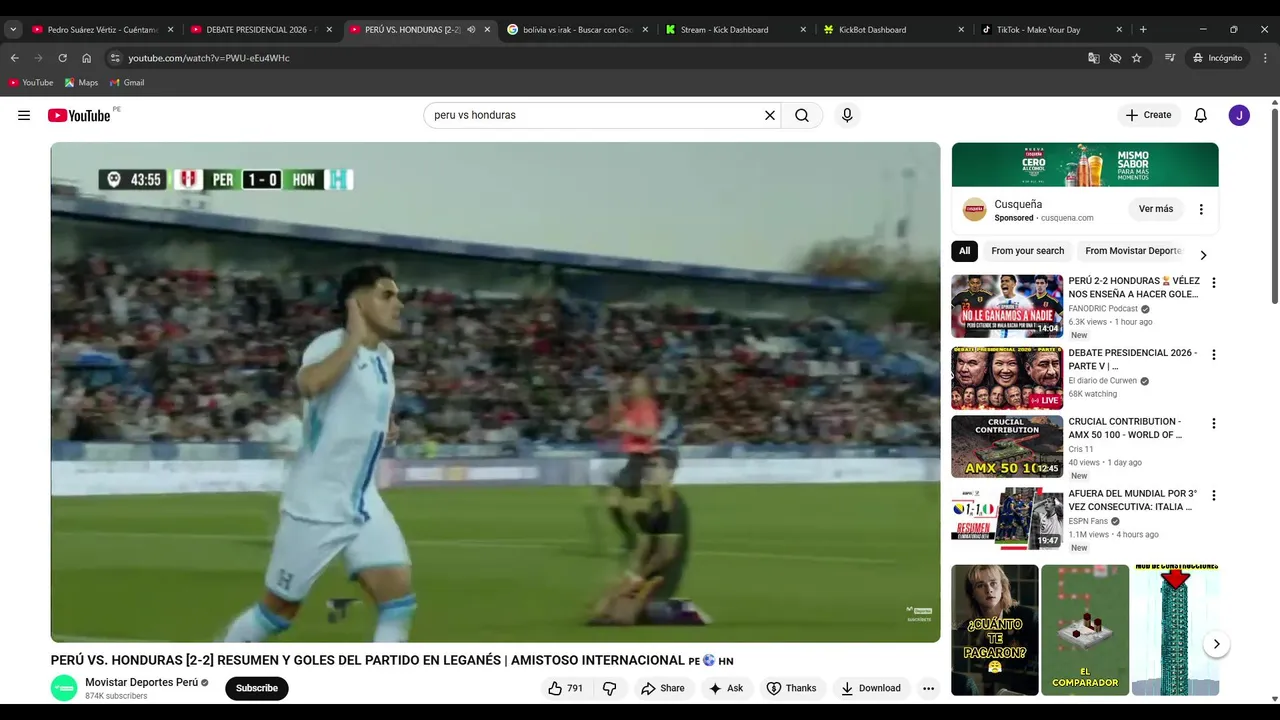Select From your search chip
This screenshot has height=720, width=1280.
[1027, 251]
